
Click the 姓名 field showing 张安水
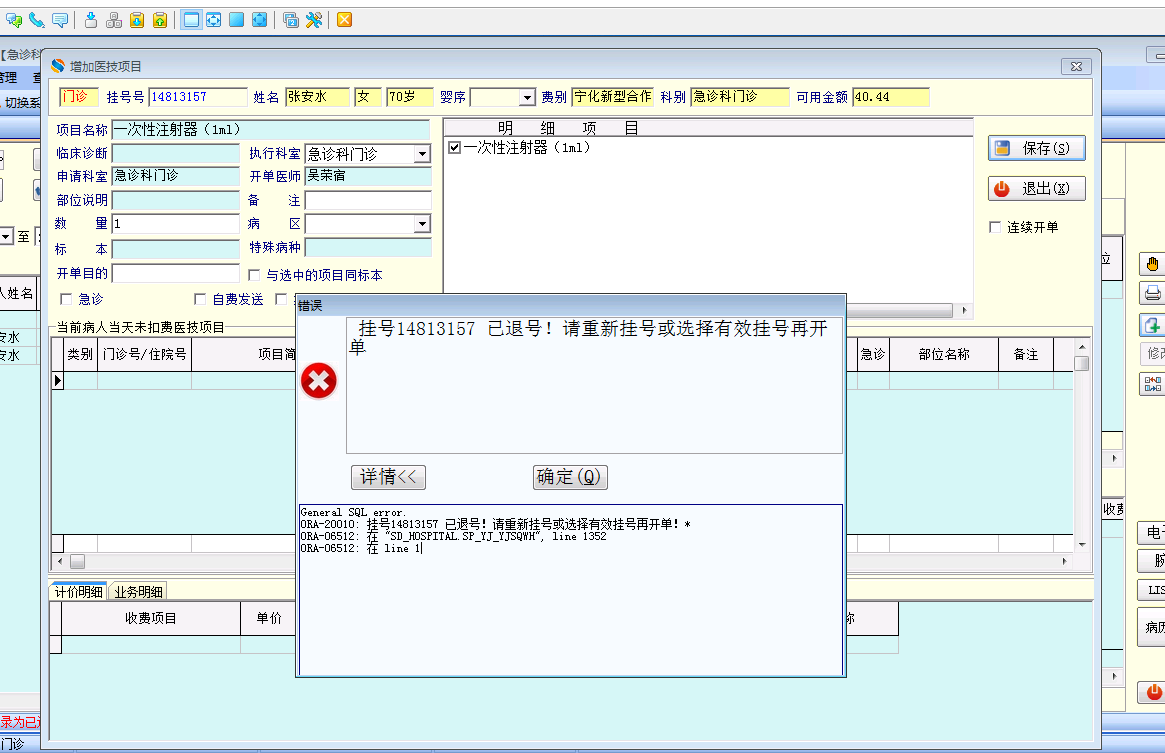(x=317, y=97)
